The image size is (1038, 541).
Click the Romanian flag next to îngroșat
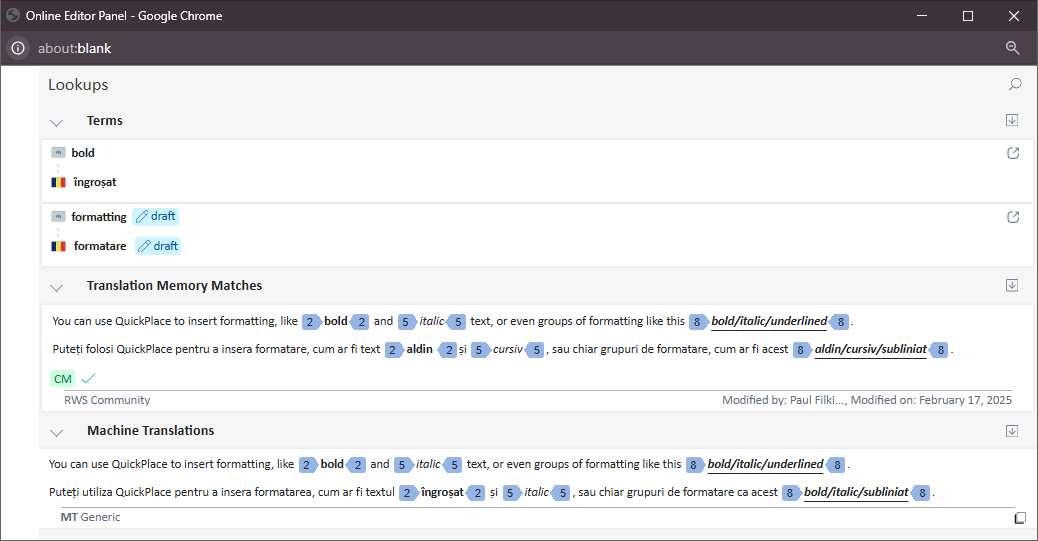click(58, 182)
